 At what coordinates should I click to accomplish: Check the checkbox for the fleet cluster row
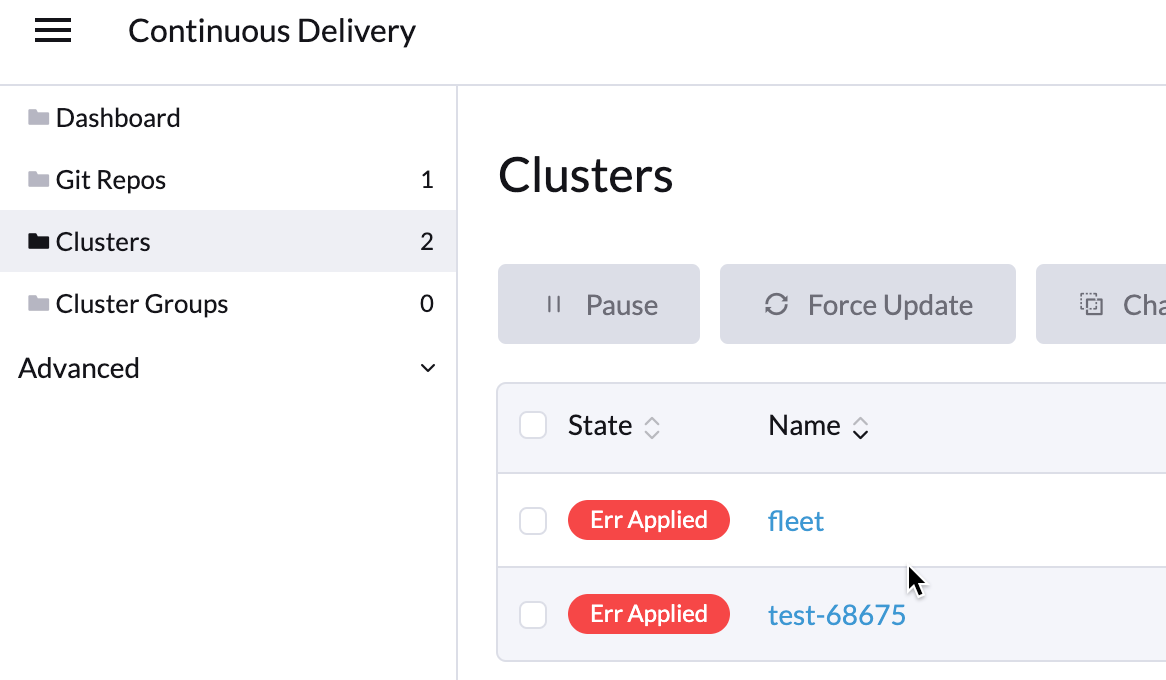click(x=533, y=520)
